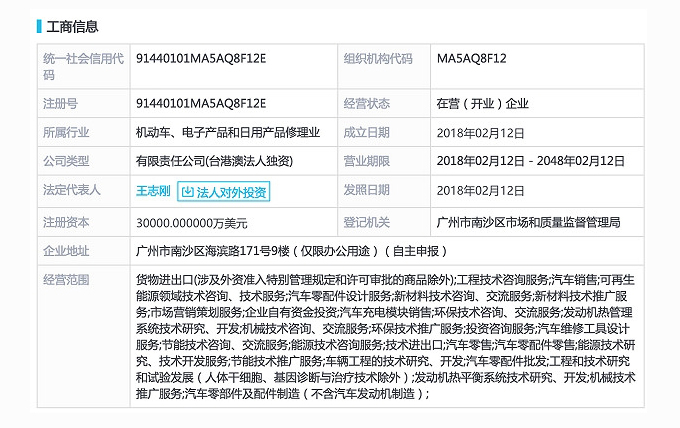Click registration authority 广州市南沙区市场和质量监督管理局
The height and width of the screenshot is (428, 680).
point(528,222)
